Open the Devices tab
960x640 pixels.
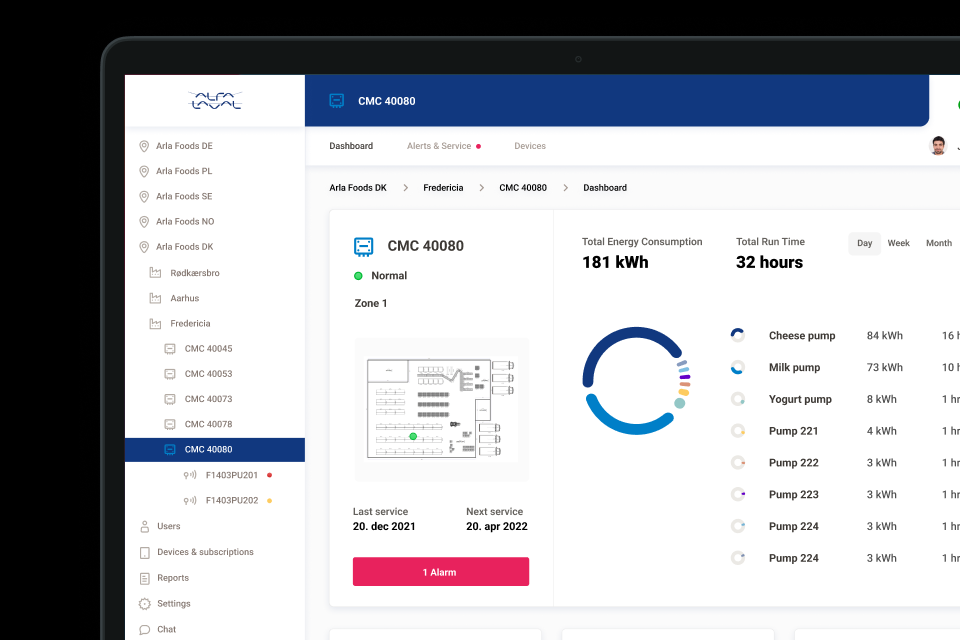[530, 146]
